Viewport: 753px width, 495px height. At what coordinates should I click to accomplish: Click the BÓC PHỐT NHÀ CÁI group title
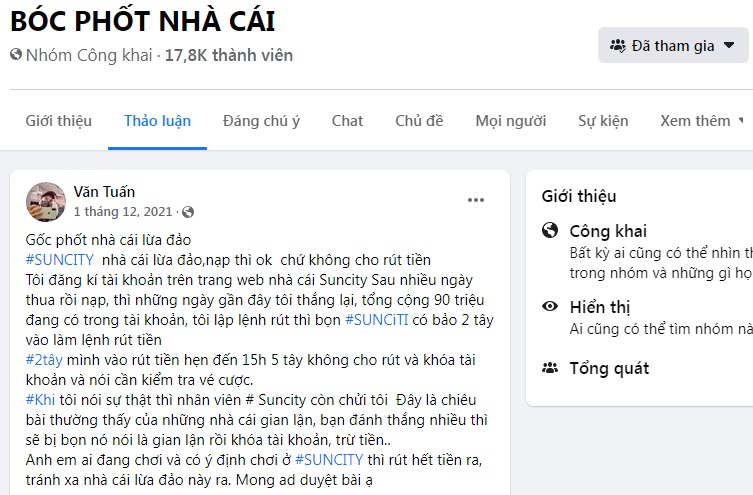143,21
